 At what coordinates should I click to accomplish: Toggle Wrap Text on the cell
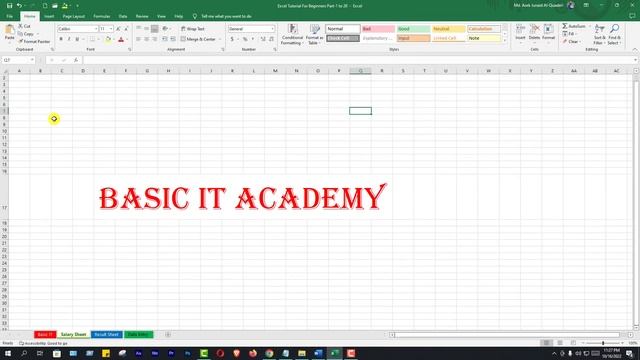193,29
